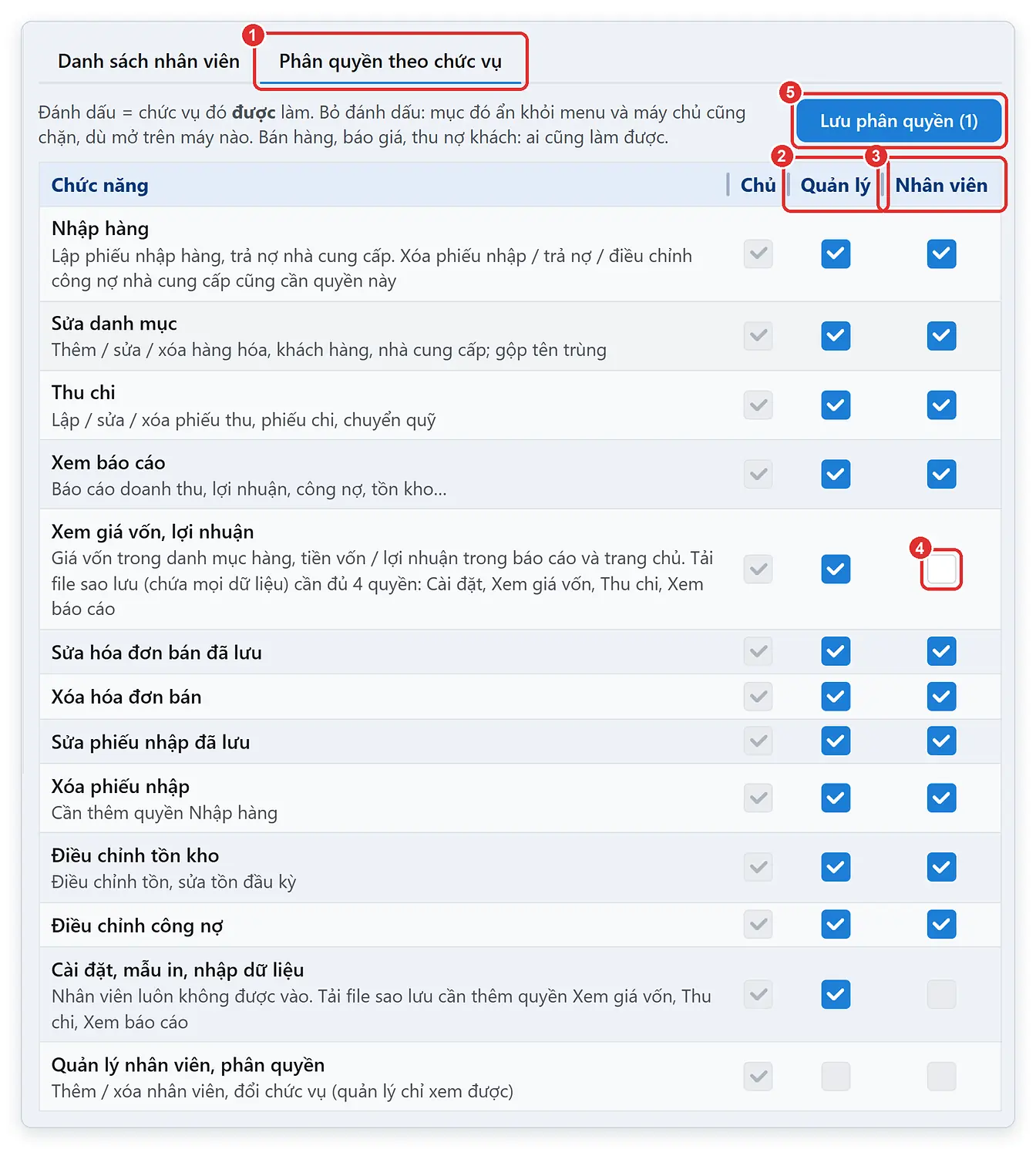Click the Chức năng column header
Image resolution: width=1036 pixels, height=1149 pixels.
point(100,185)
